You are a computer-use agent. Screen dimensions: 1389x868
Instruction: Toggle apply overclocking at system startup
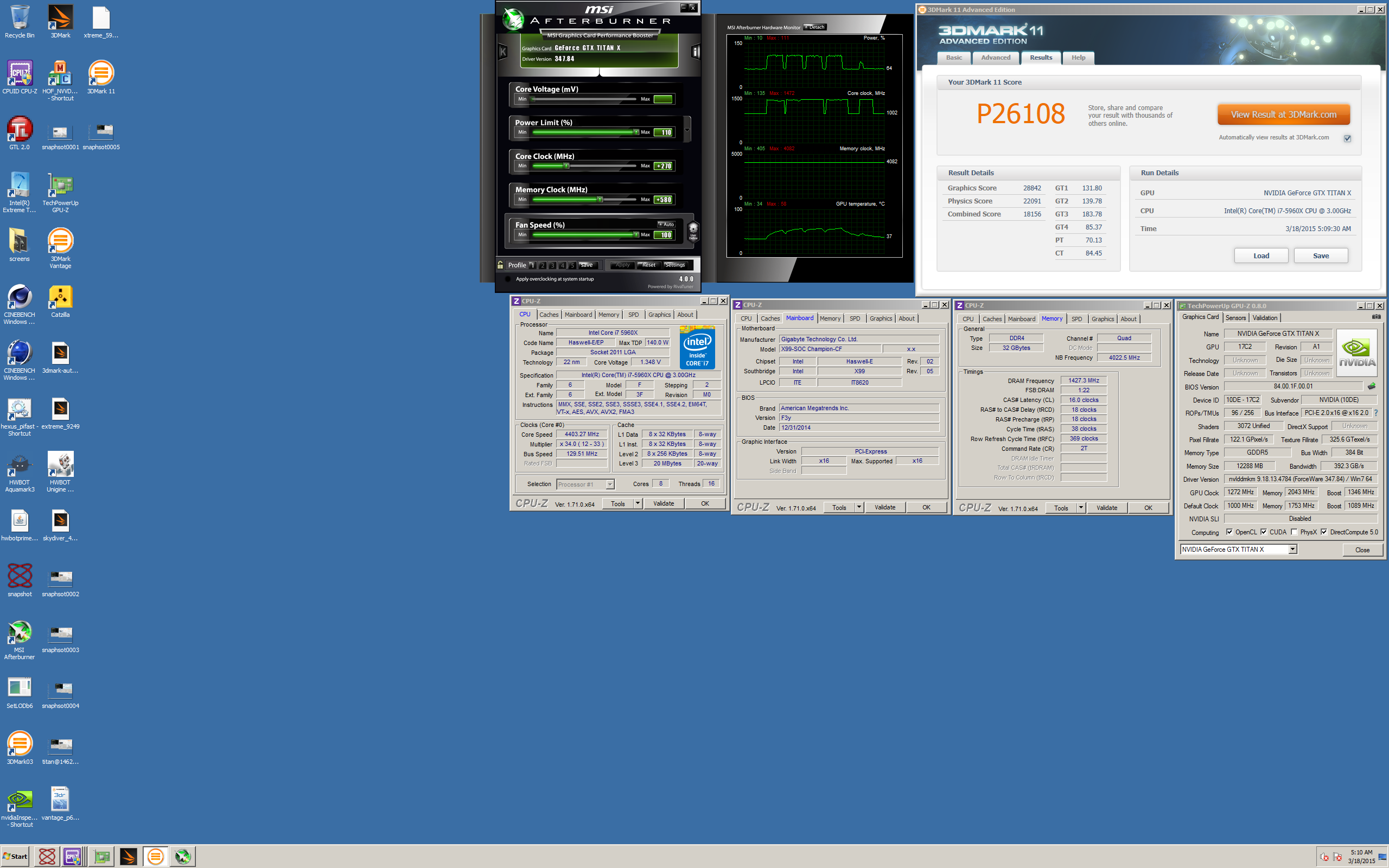click(x=507, y=279)
